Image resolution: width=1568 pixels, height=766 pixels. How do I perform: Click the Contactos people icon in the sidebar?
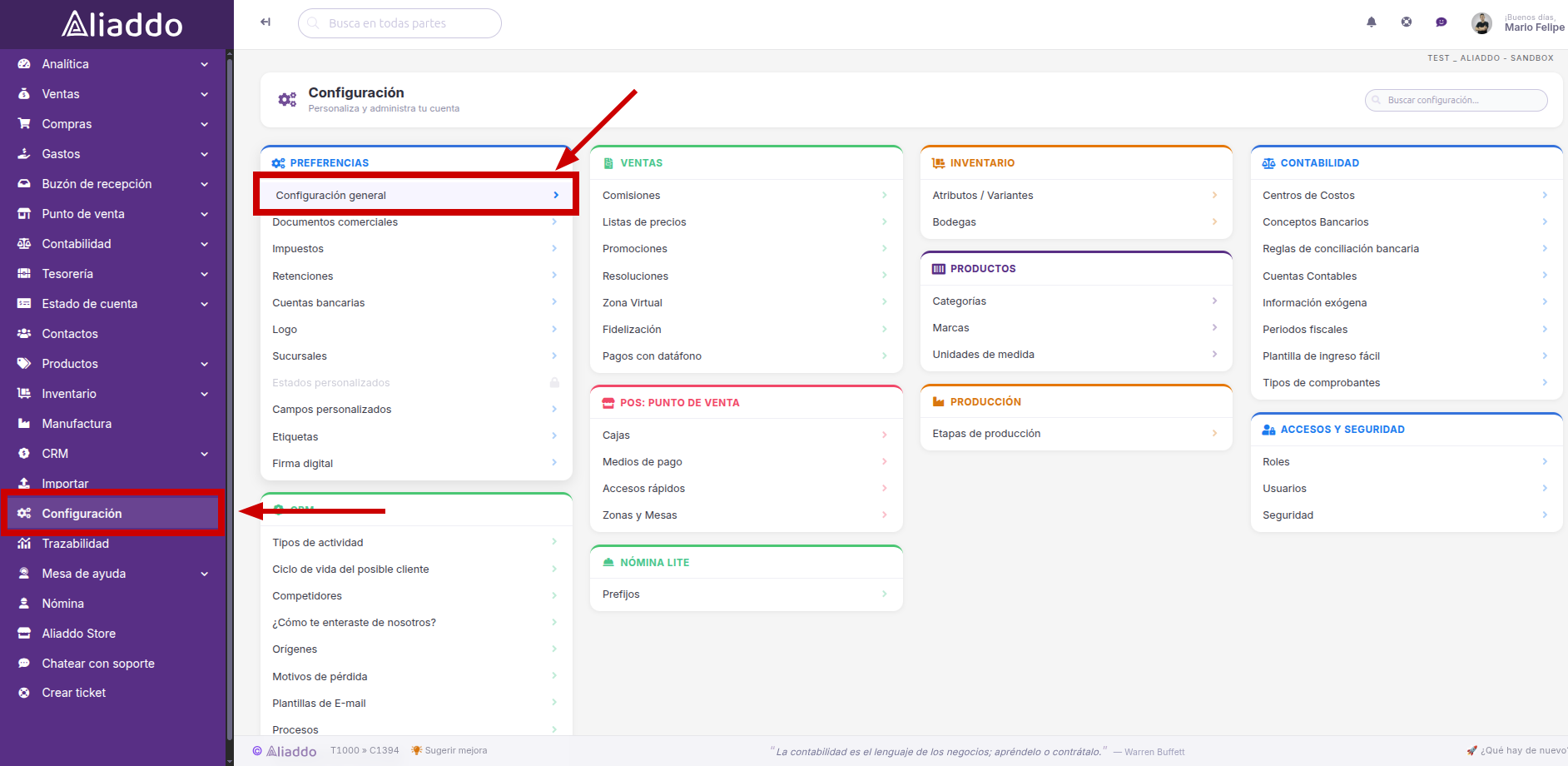[x=24, y=334]
